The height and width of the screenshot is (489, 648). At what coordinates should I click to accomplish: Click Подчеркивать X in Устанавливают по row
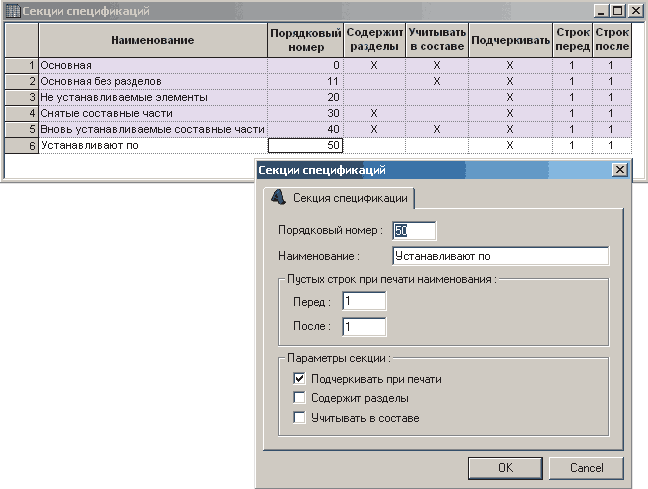click(510, 146)
